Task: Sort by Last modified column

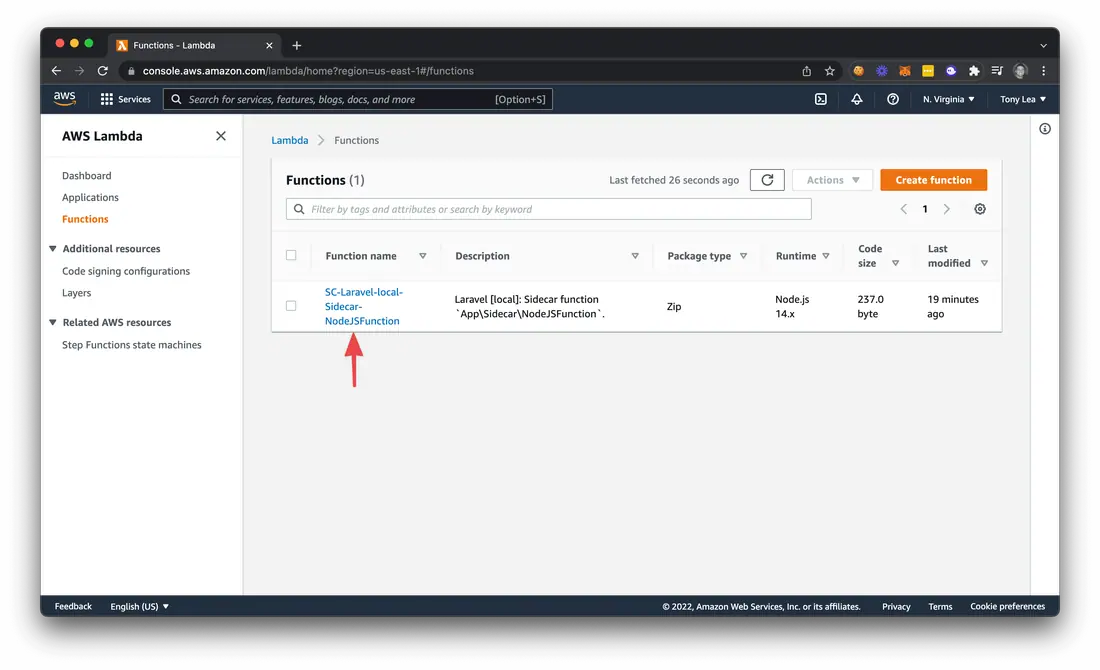Action: tap(984, 263)
